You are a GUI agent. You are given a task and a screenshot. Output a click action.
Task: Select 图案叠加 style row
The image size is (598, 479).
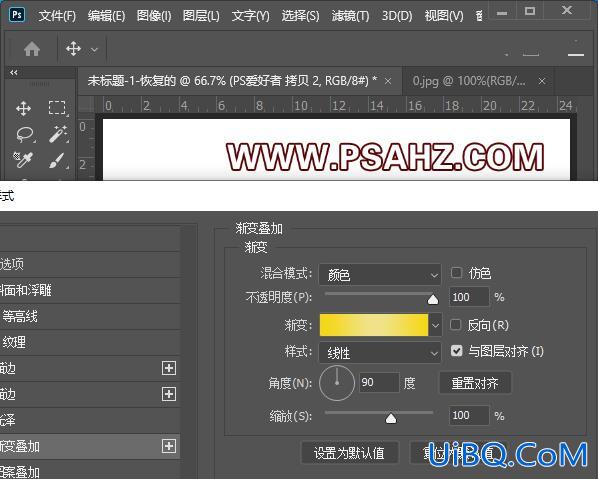[x=90, y=471]
